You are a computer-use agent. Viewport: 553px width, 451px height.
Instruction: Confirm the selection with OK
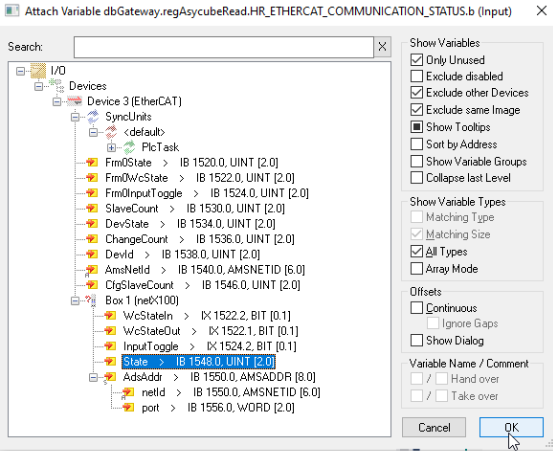pyautogui.click(x=511, y=427)
